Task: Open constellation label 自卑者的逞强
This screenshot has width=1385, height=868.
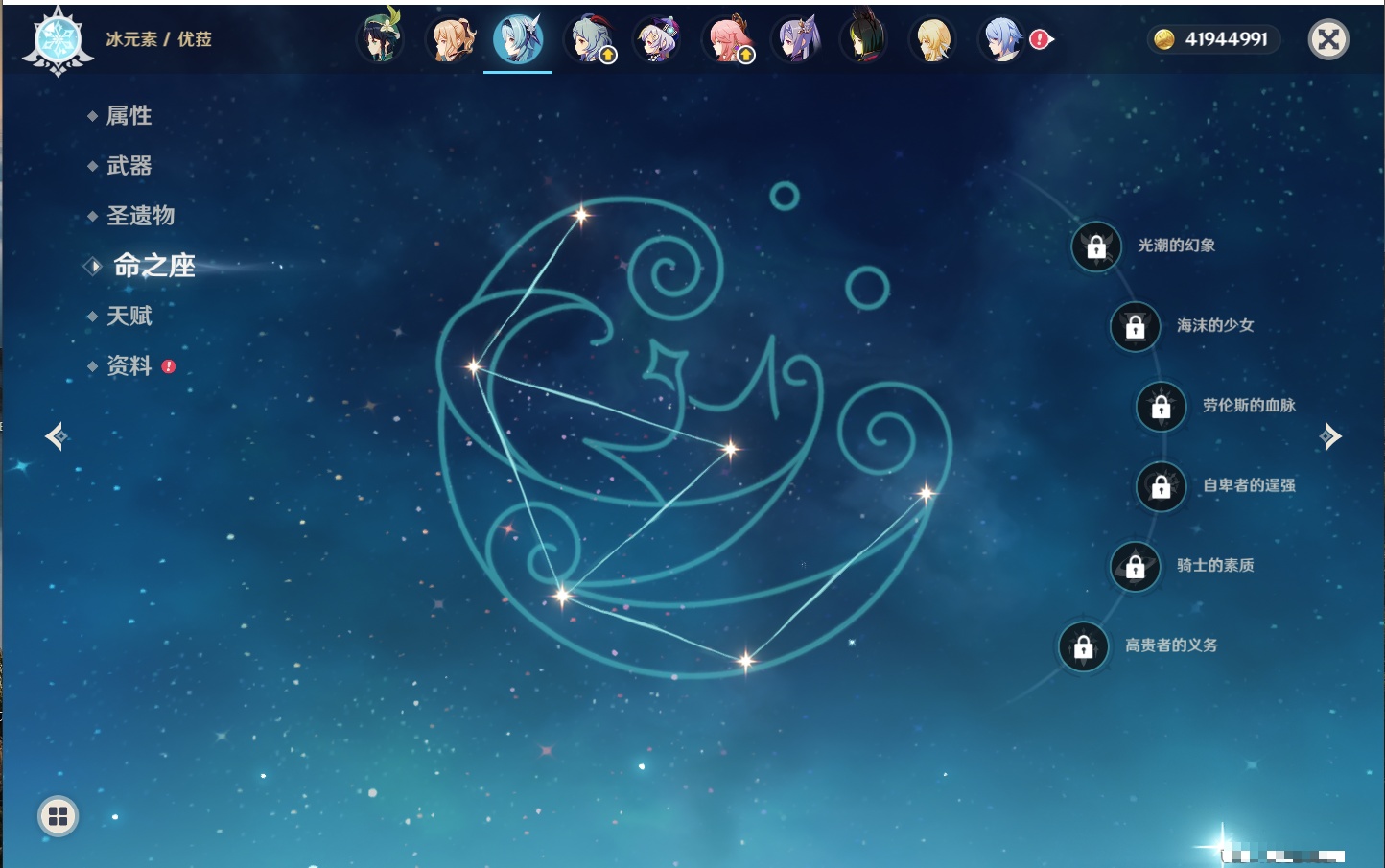Action: tap(1249, 485)
